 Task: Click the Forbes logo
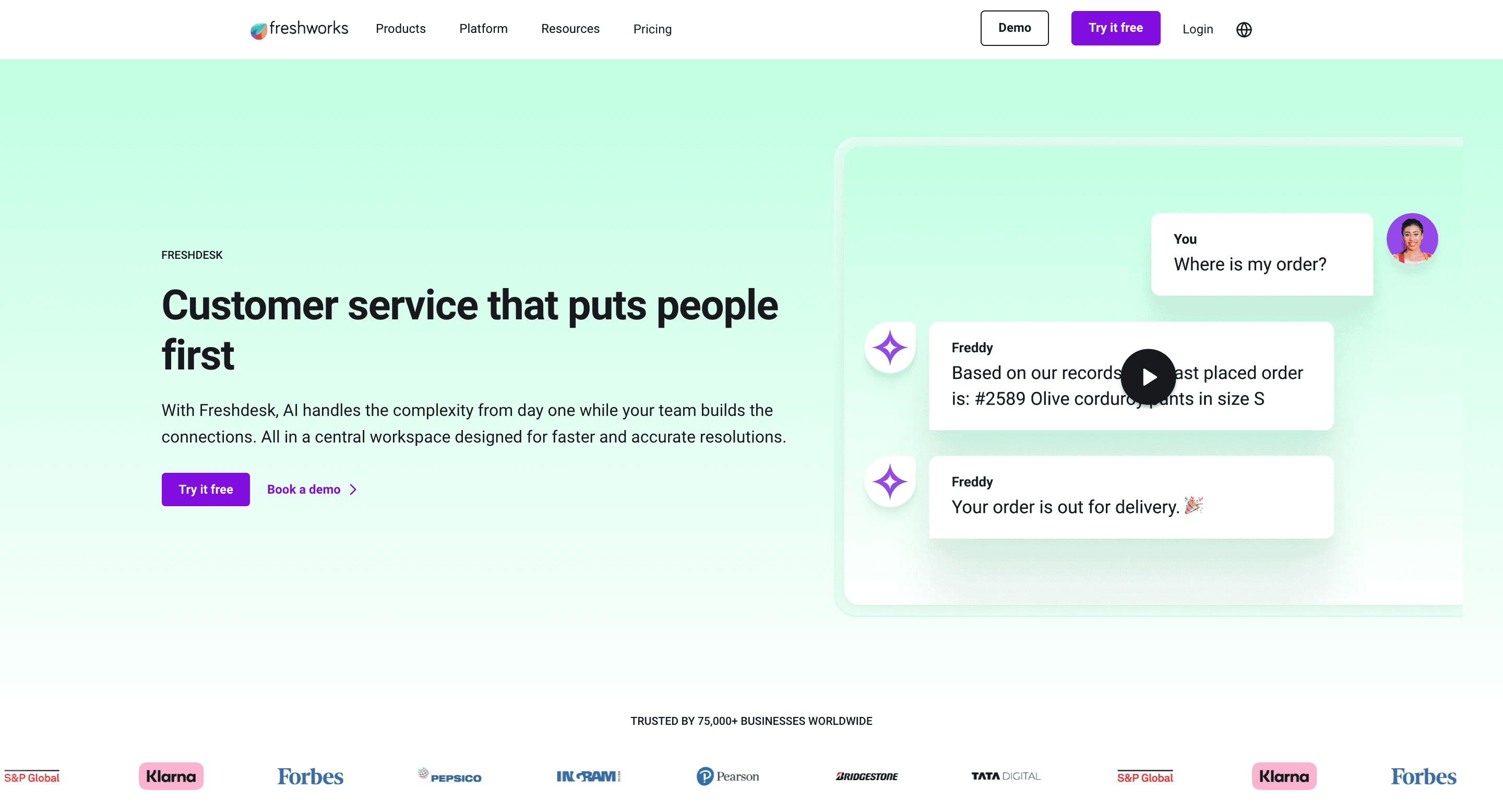click(310, 777)
